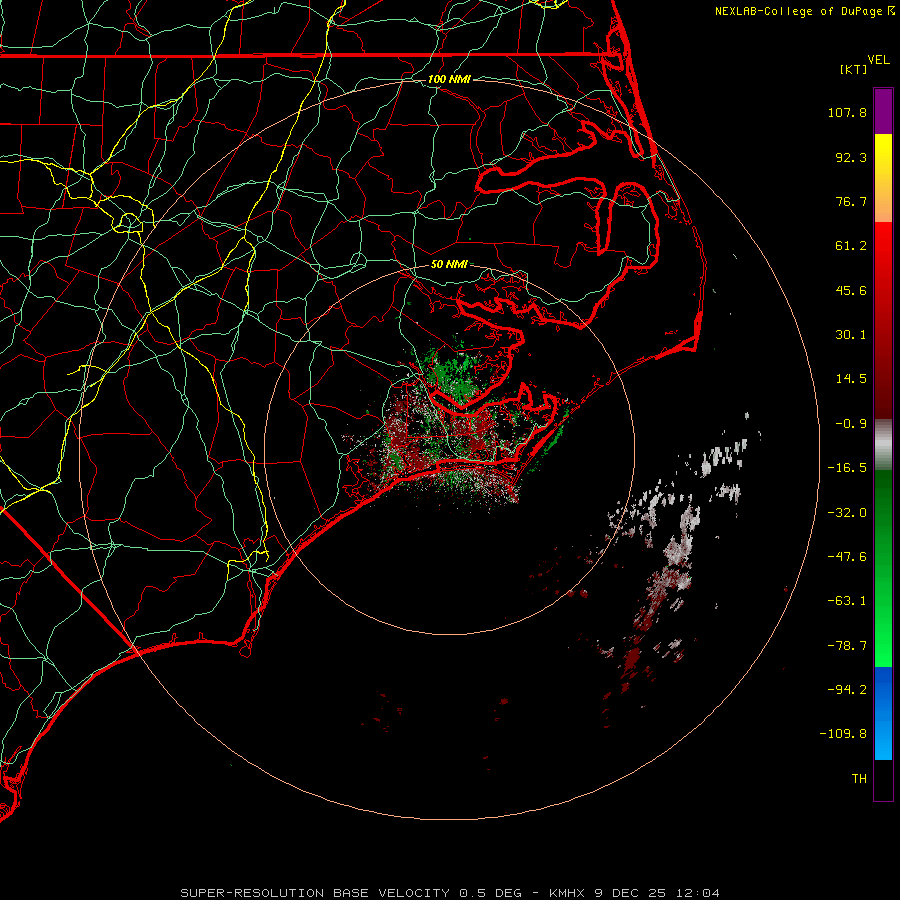Select the gray near-zero color bar segment
This screenshot has width=900, height=900.
click(x=883, y=445)
